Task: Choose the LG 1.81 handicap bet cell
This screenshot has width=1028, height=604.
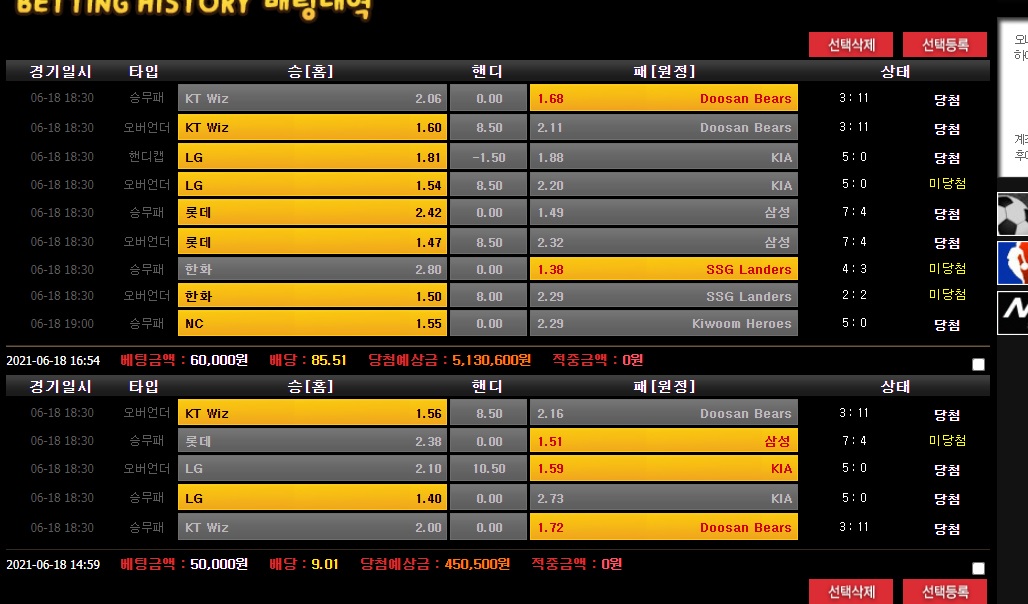Action: 313,157
